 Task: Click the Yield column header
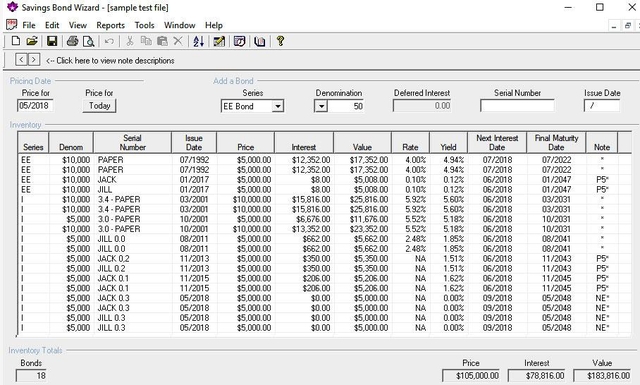[x=448, y=142]
